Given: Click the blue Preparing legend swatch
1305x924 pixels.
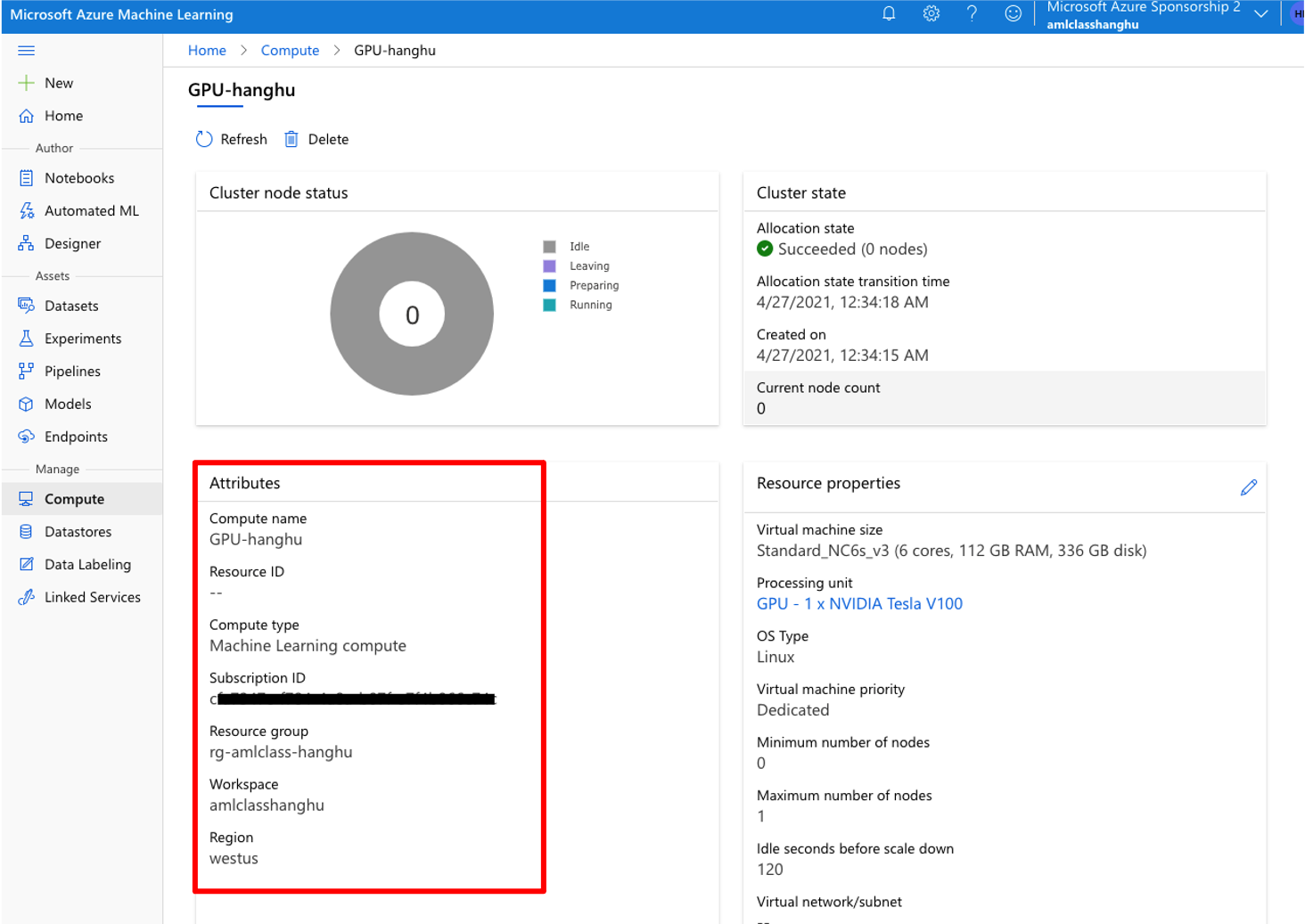Looking at the screenshot, I should [x=550, y=286].
